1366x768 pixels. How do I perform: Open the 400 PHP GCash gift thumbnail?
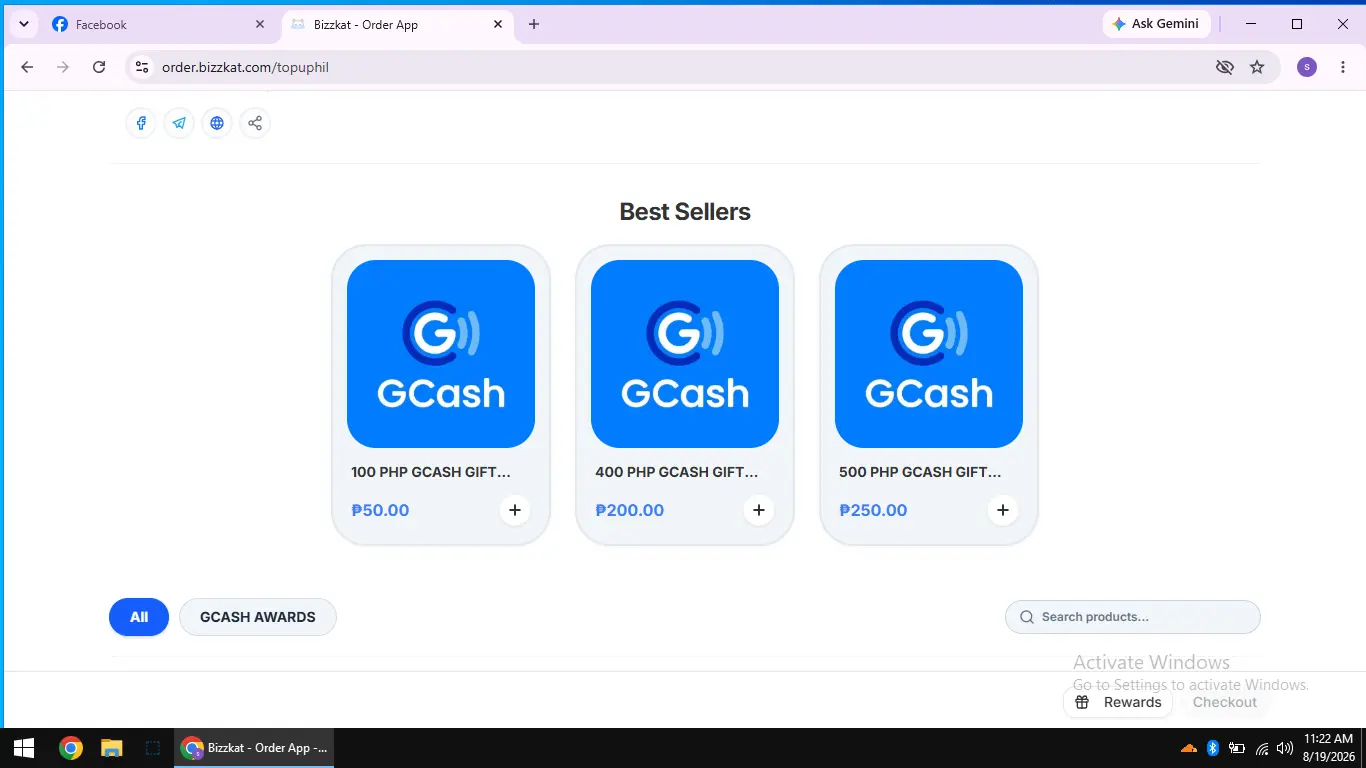click(685, 354)
